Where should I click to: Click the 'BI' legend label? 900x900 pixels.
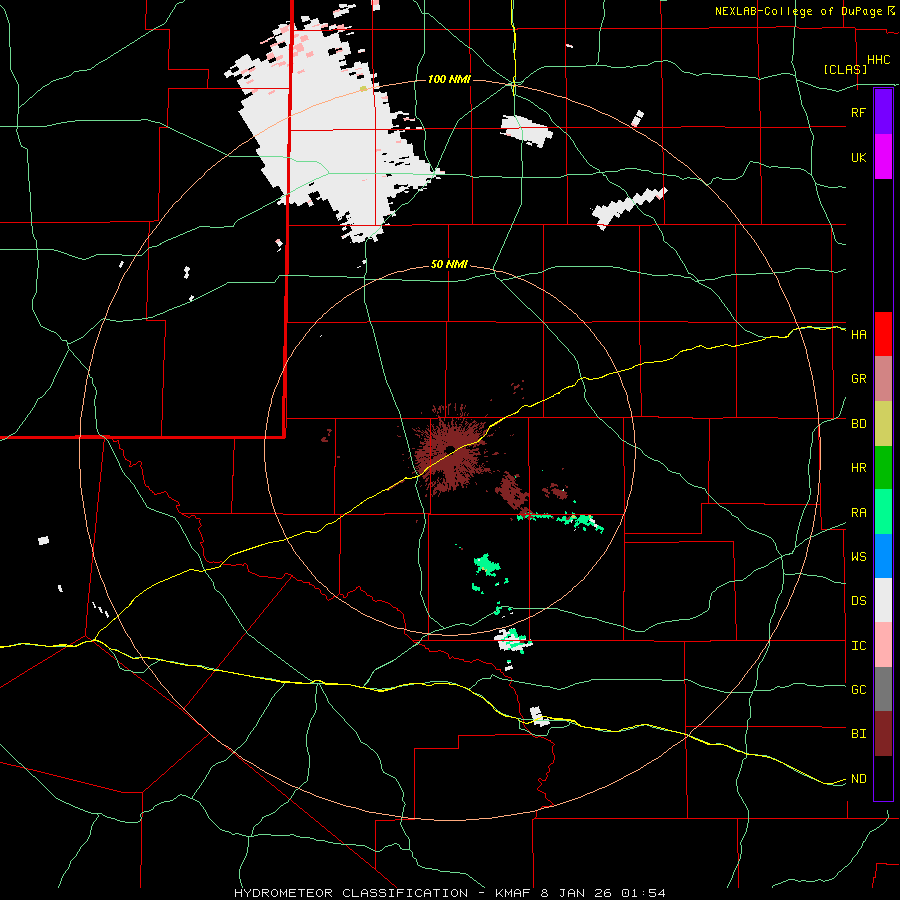858,734
